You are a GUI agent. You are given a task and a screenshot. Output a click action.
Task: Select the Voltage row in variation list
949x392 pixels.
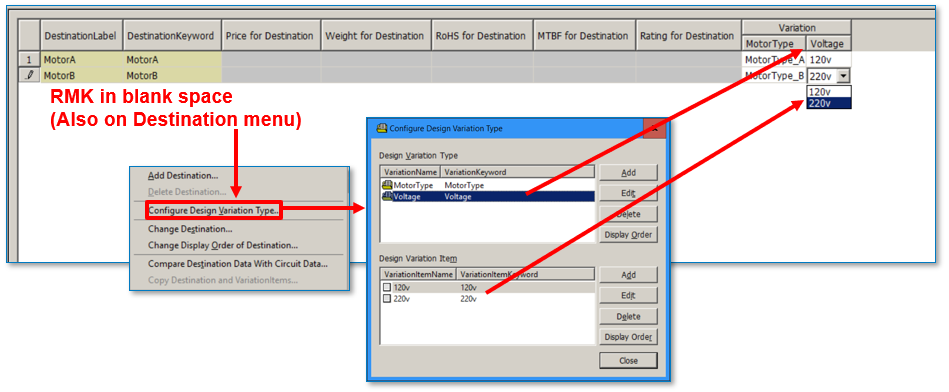coord(487,197)
